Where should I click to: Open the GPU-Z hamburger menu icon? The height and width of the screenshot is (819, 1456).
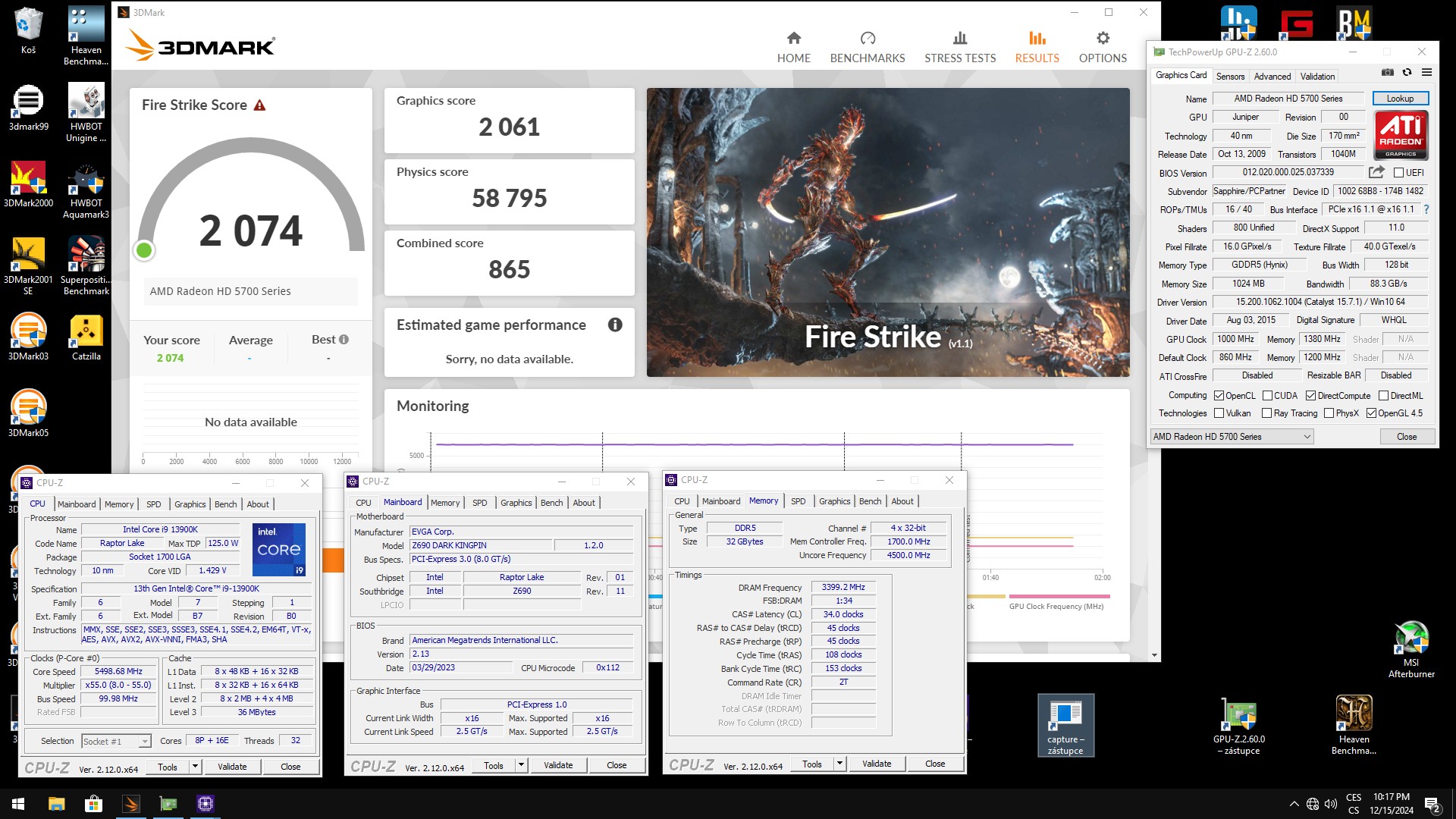click(x=1426, y=73)
